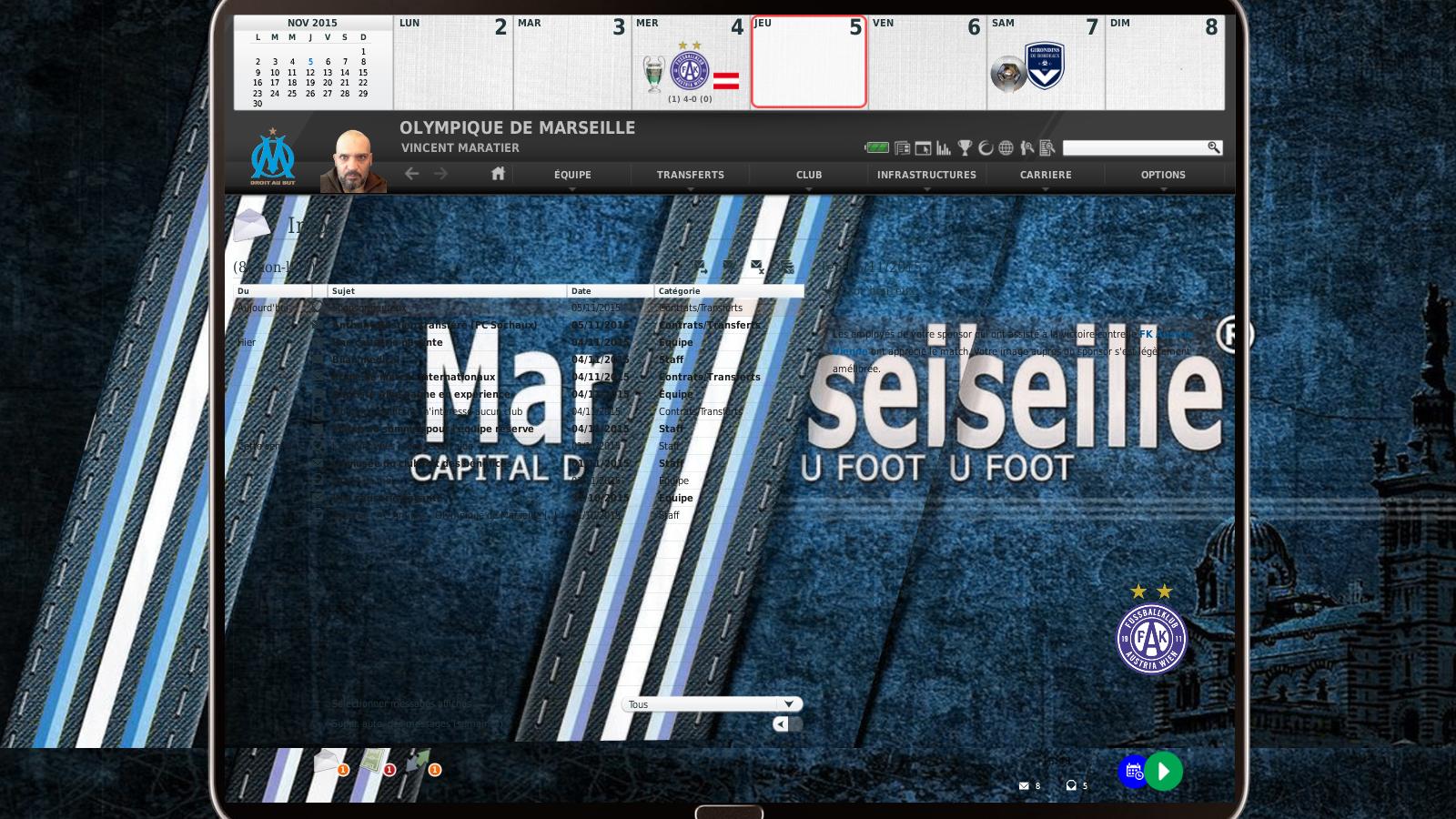Sort by the Catégorie column header
Image resolution: width=1456 pixels, height=819 pixels.
pyautogui.click(x=729, y=291)
